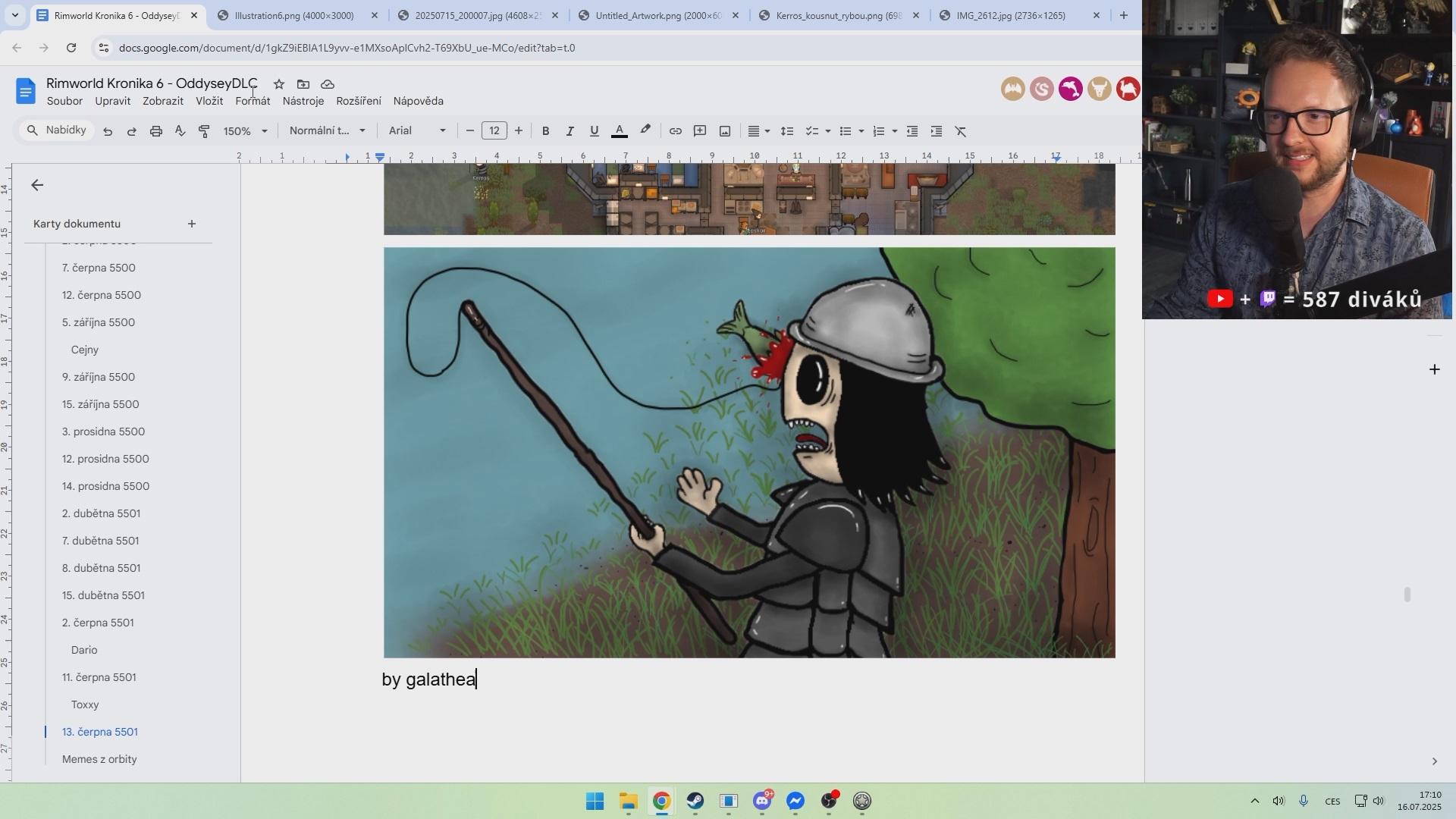Jump to Dario outline heading
The height and width of the screenshot is (819, 1456).
click(84, 650)
